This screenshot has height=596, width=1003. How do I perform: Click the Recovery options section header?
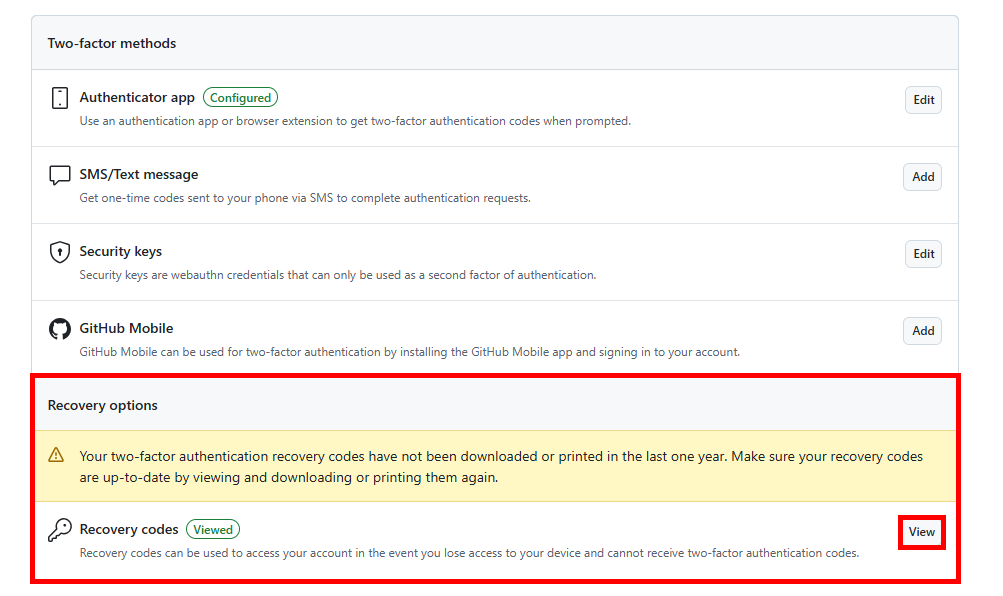click(103, 406)
